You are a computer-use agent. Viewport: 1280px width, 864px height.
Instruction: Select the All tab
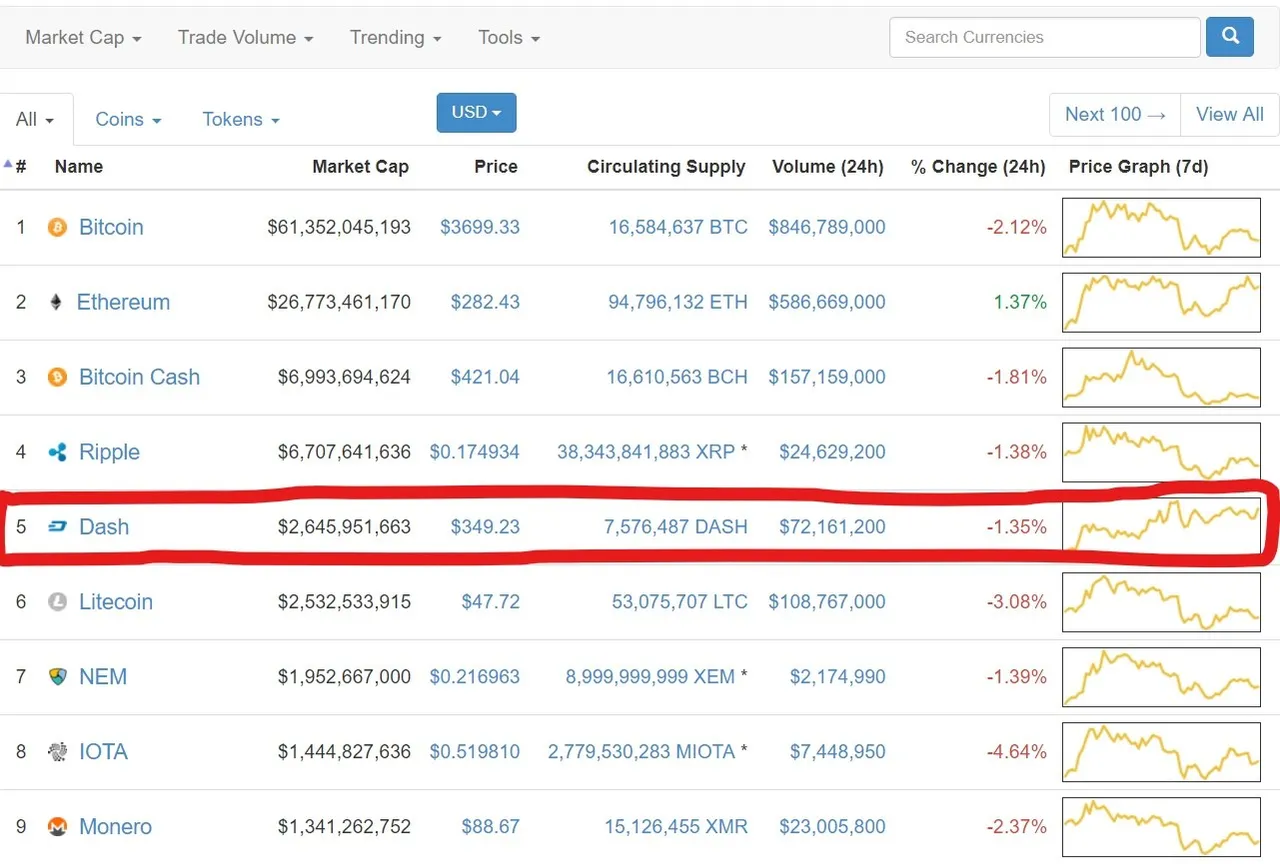tap(36, 120)
